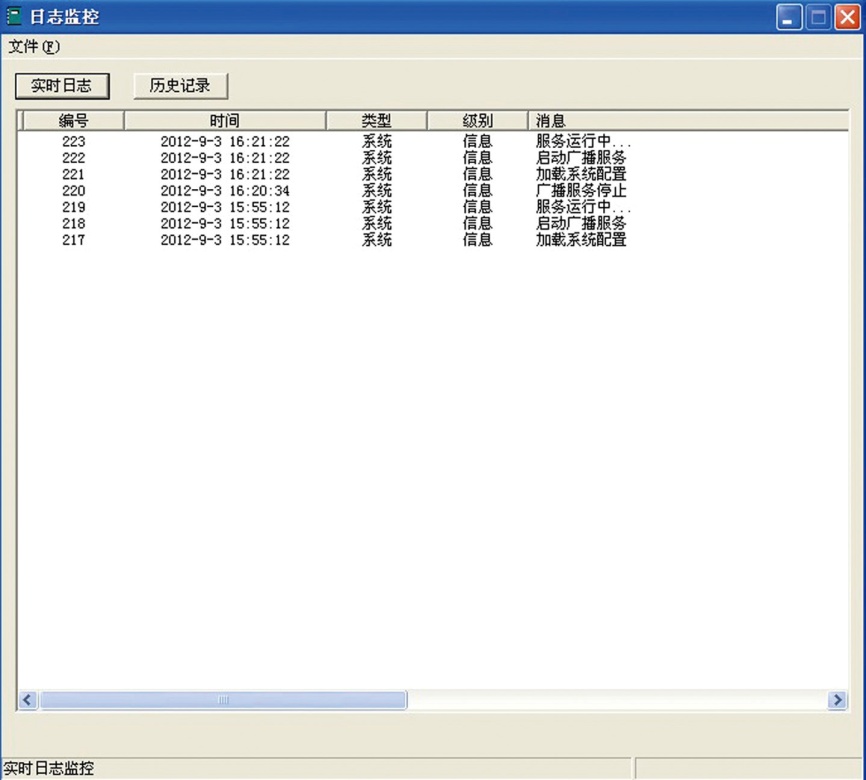The height and width of the screenshot is (780, 866).
Task: Click the 消息 column header
Action: click(688, 120)
